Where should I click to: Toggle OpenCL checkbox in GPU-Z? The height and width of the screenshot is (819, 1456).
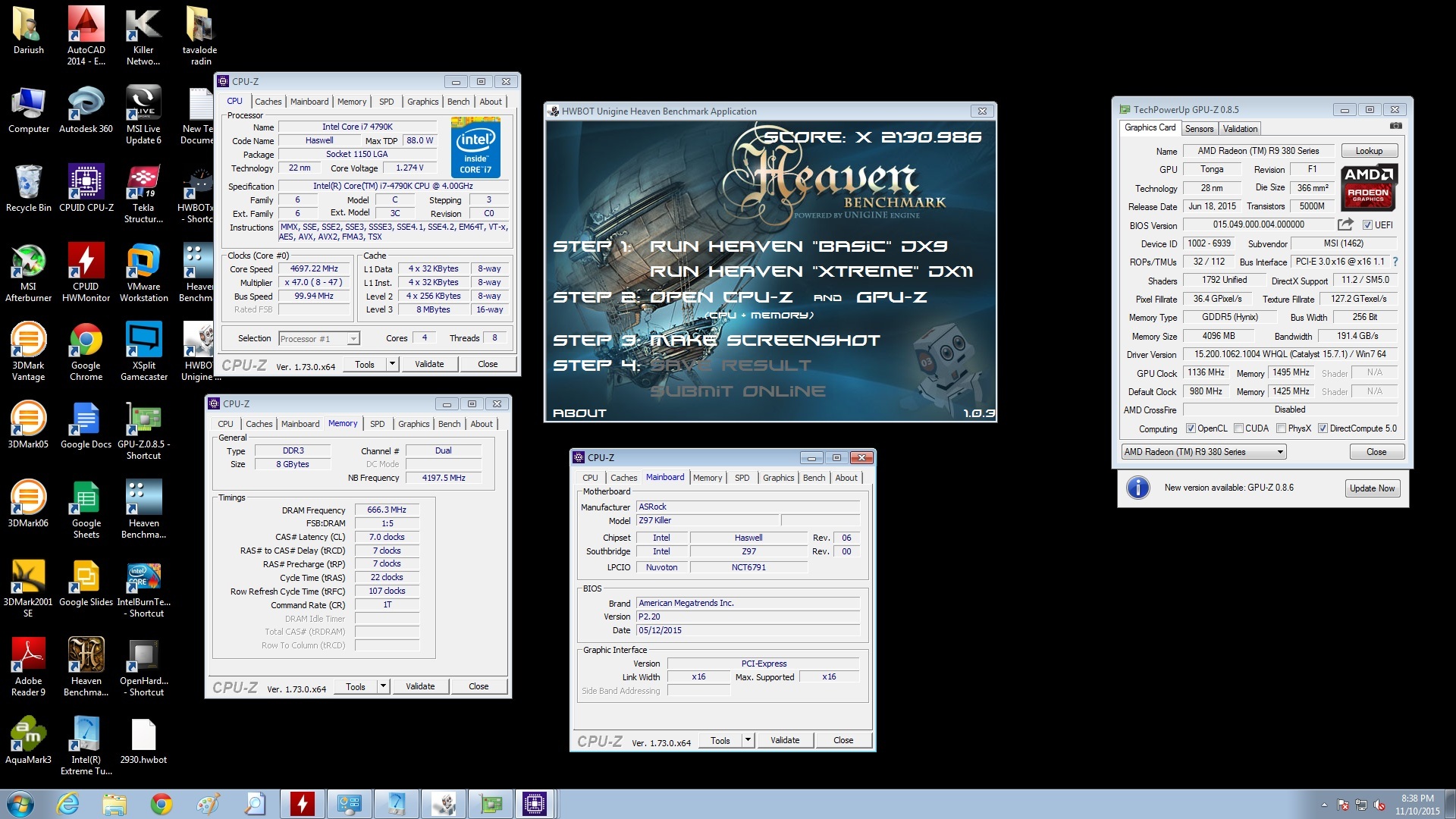pyautogui.click(x=1191, y=428)
